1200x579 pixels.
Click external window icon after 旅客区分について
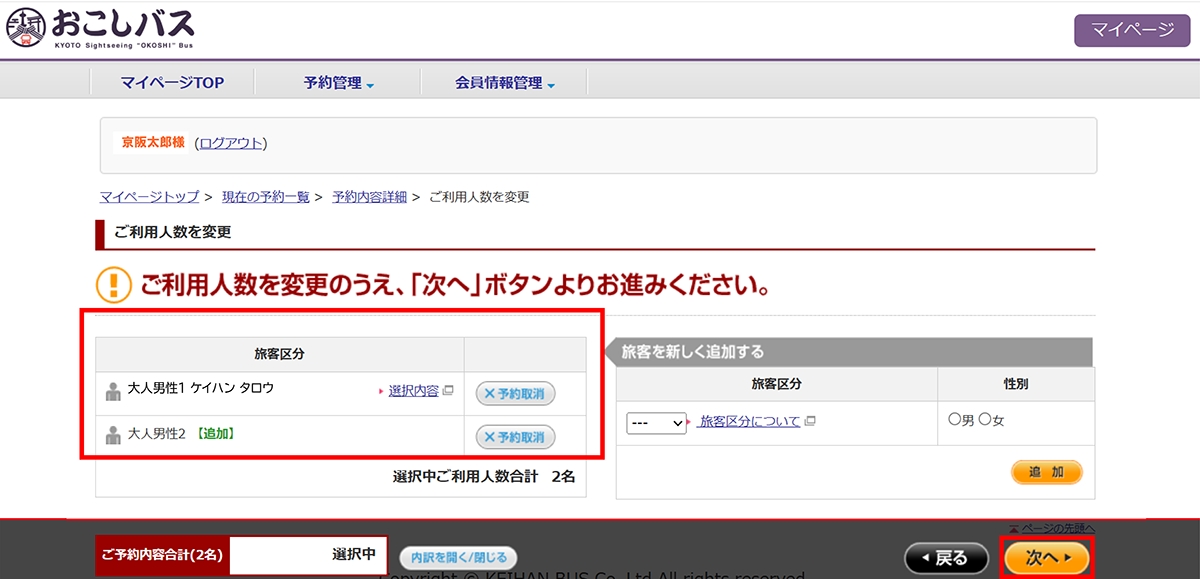[x=810, y=422]
